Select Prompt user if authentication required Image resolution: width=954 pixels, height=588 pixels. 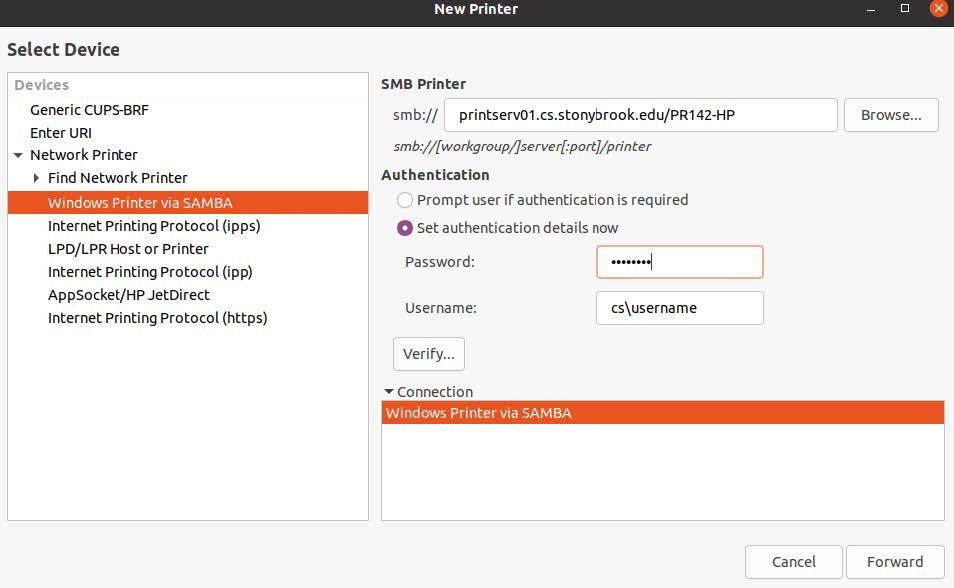pyautogui.click(x=405, y=200)
